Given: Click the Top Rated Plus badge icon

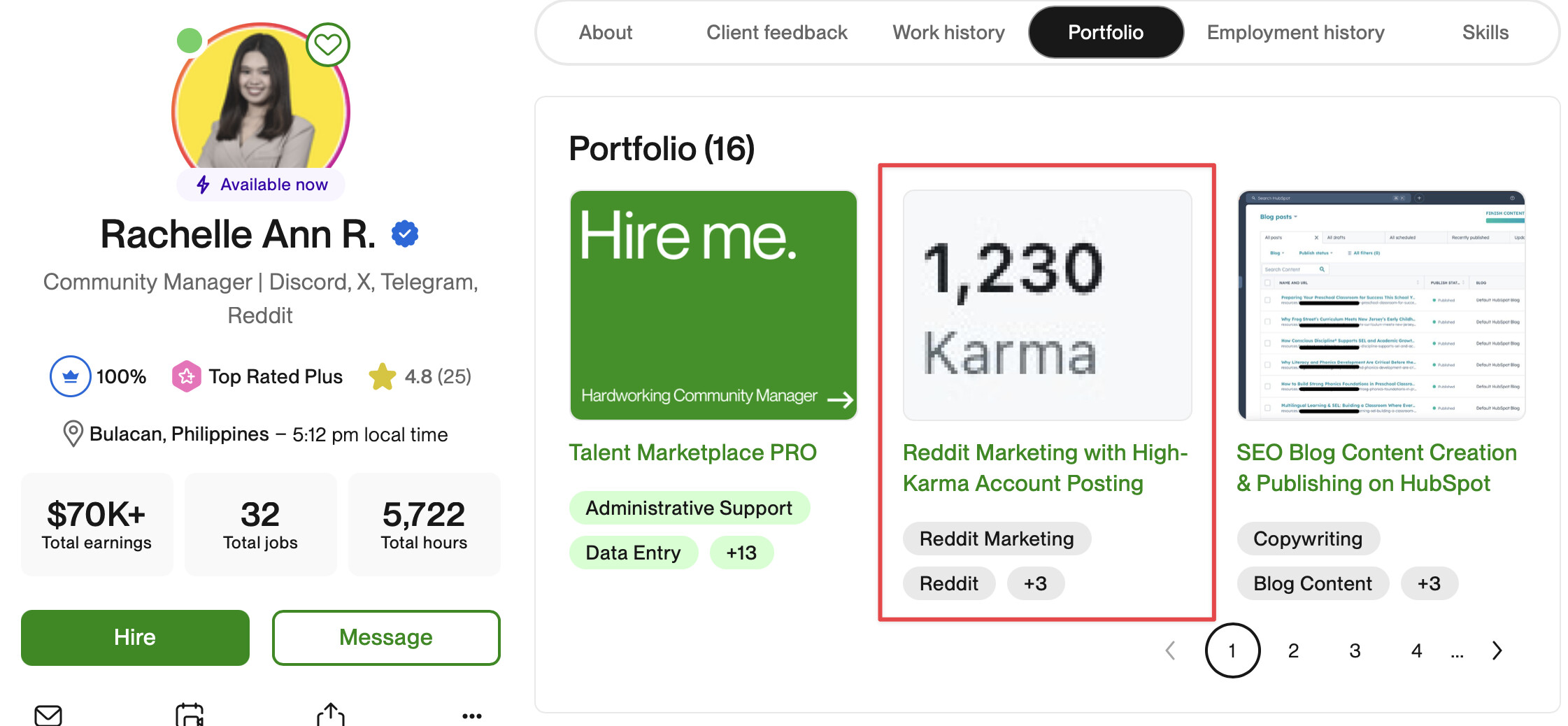Looking at the screenshot, I should pyautogui.click(x=187, y=376).
